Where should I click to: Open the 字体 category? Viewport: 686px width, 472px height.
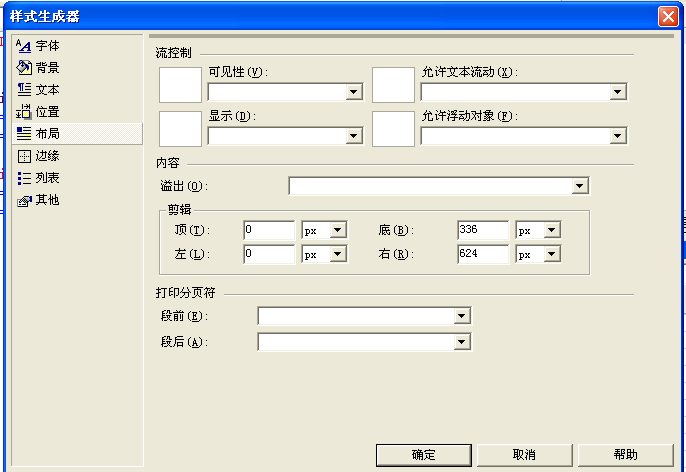[x=47, y=45]
